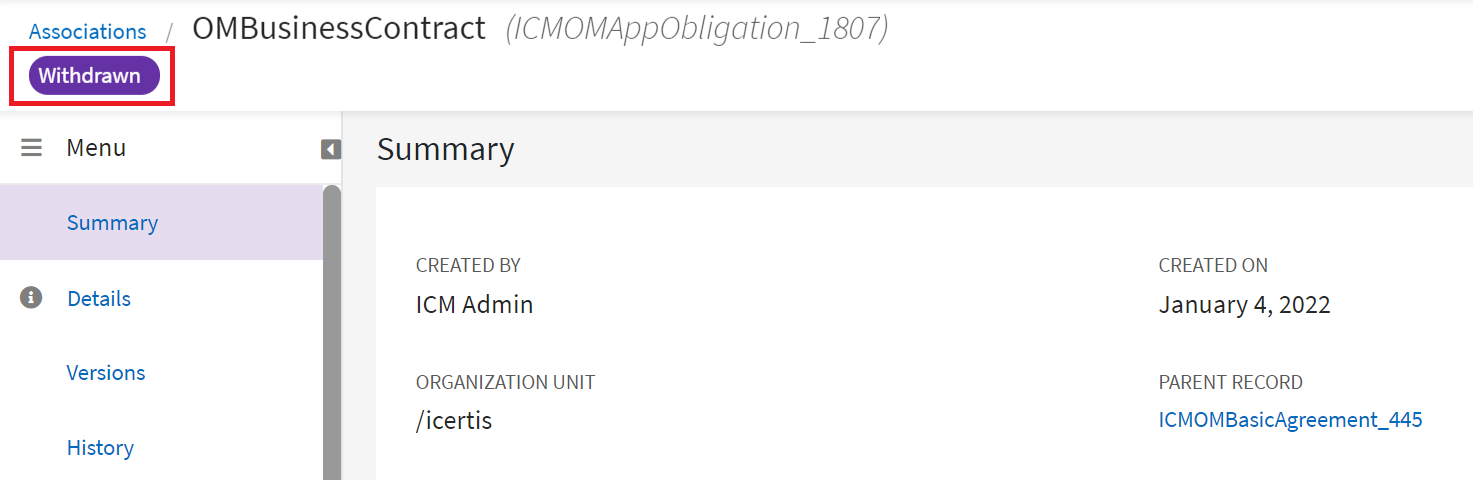
Task: Collapse the left menu panel arrow
Action: (x=331, y=150)
